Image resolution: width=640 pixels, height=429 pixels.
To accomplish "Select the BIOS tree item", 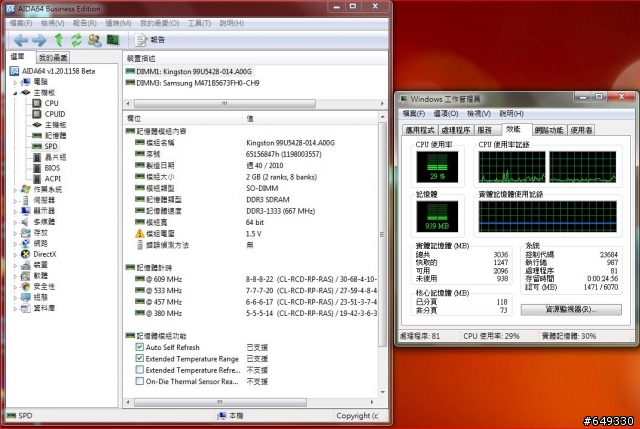I will pos(52,168).
